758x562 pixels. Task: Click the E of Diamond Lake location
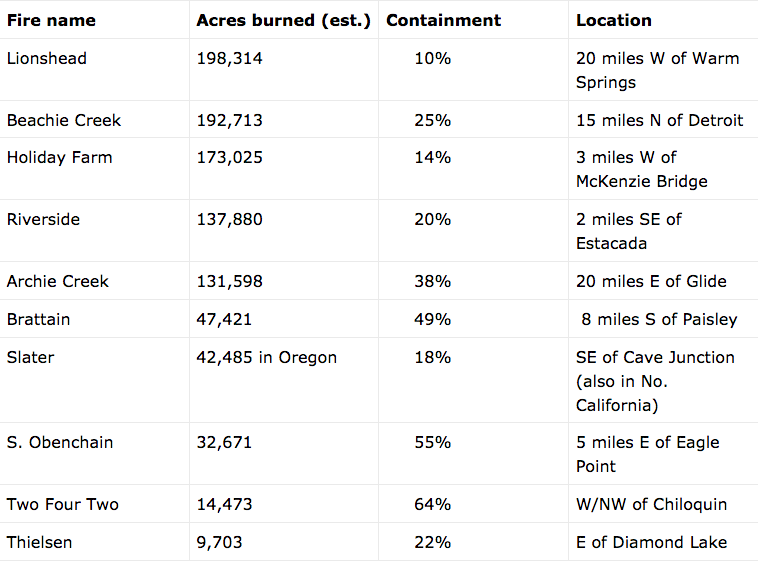(651, 542)
